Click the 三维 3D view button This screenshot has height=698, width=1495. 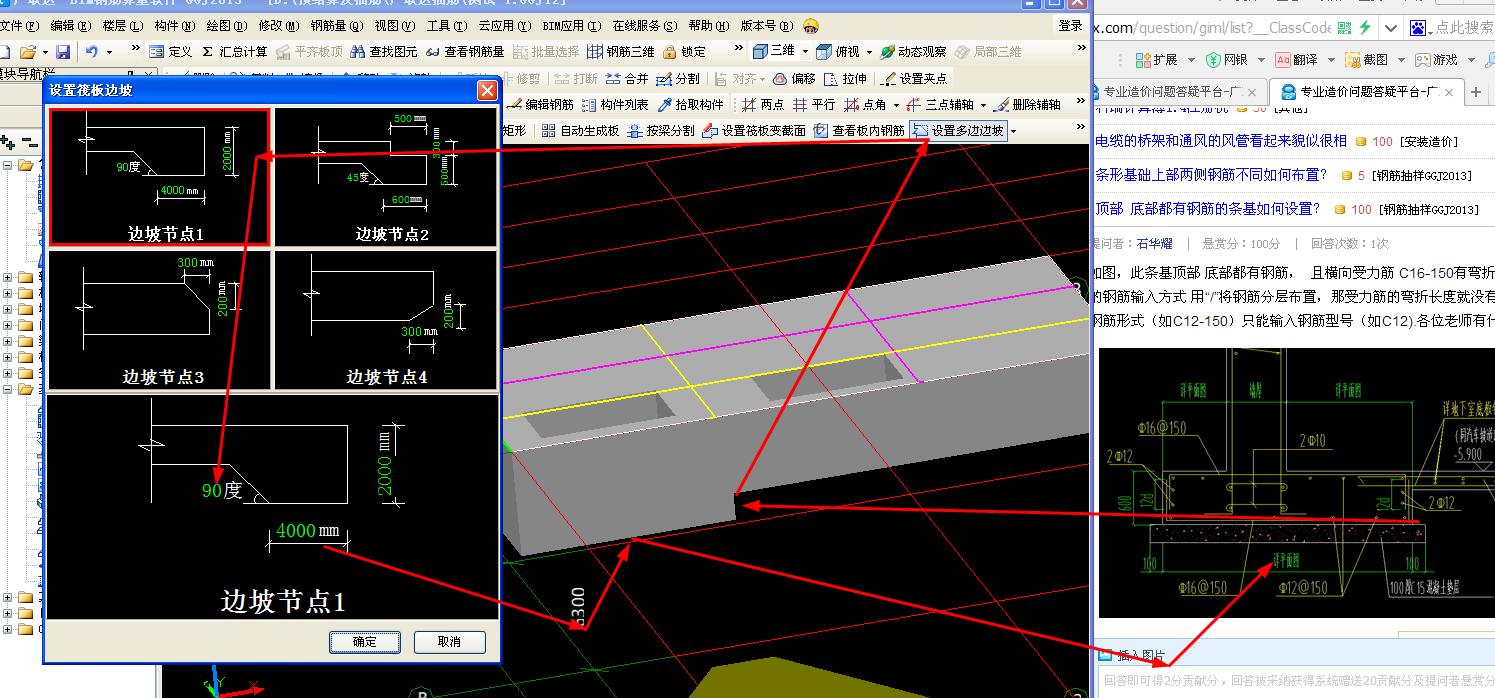click(774, 51)
